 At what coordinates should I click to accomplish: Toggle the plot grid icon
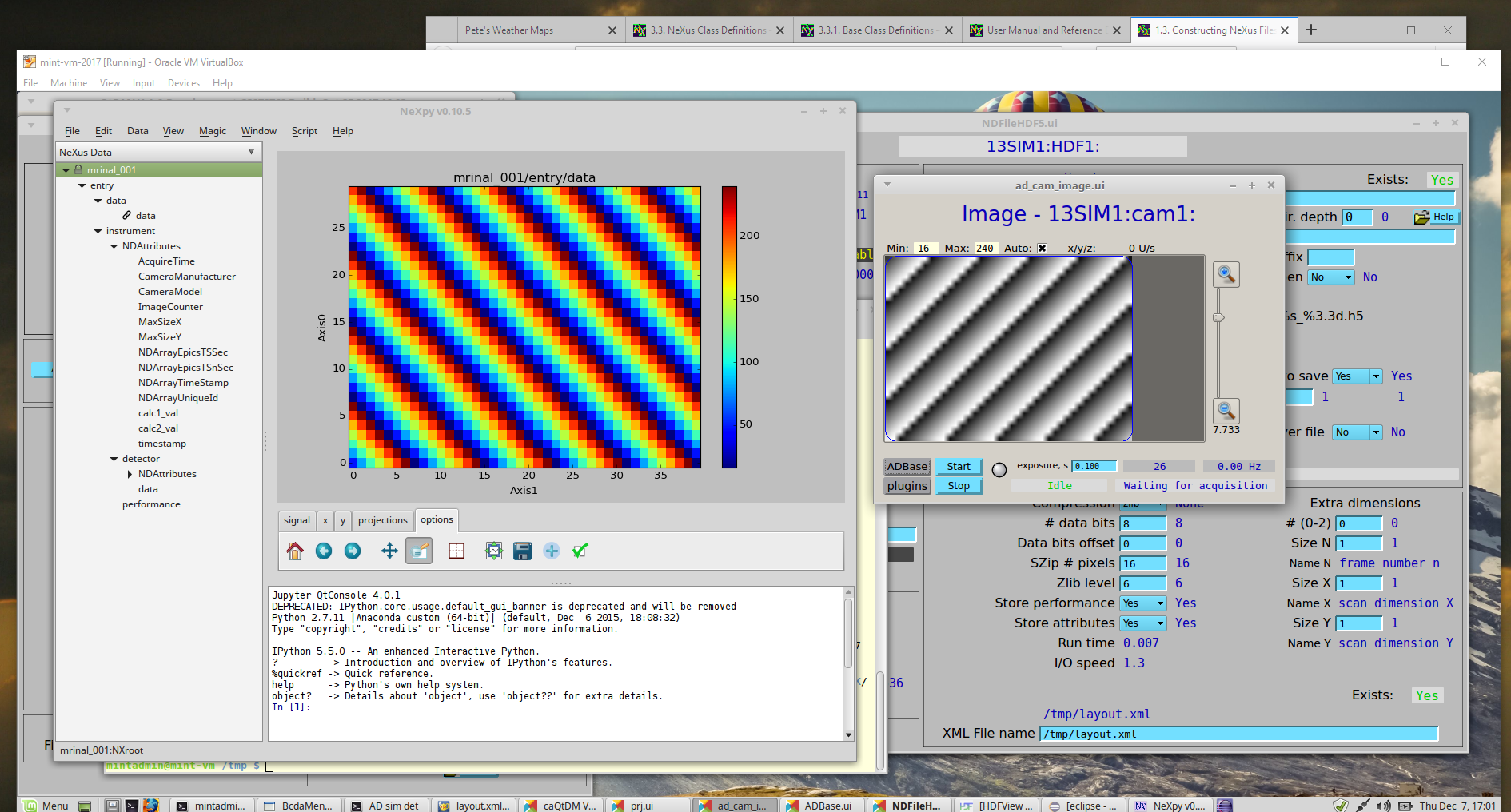coord(456,551)
